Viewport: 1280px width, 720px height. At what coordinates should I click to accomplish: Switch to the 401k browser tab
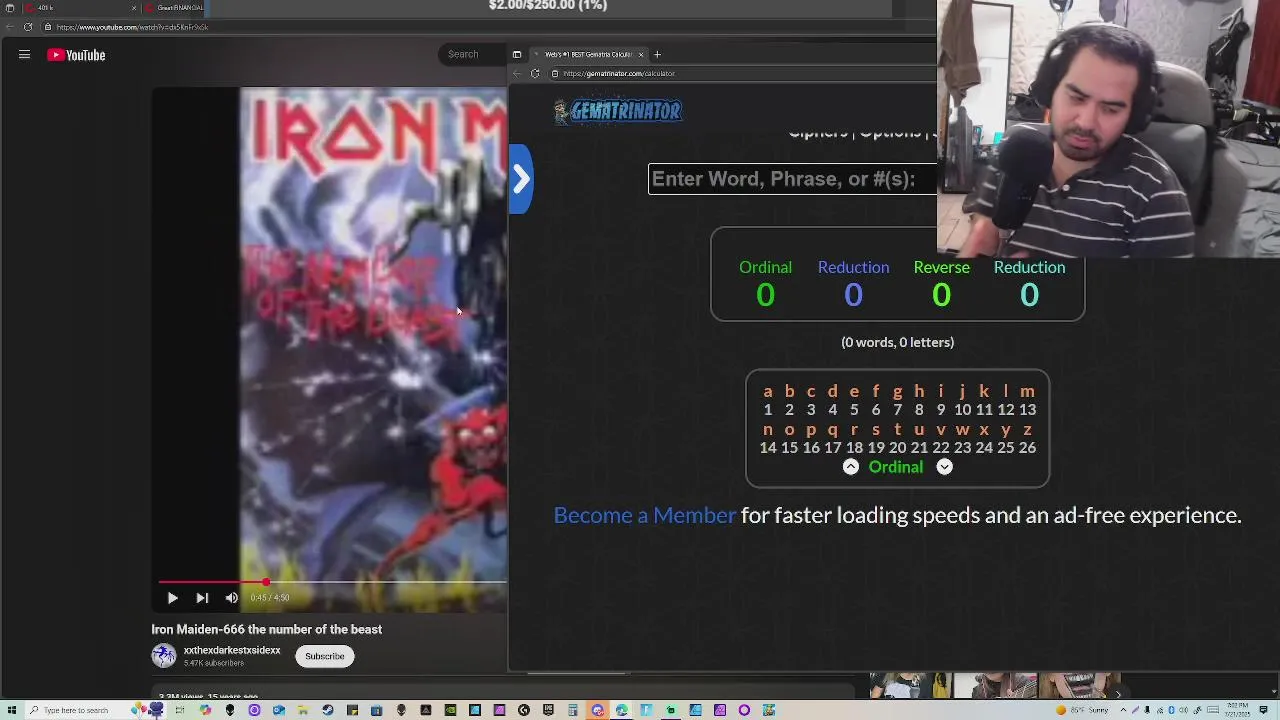pyautogui.click(x=80, y=8)
